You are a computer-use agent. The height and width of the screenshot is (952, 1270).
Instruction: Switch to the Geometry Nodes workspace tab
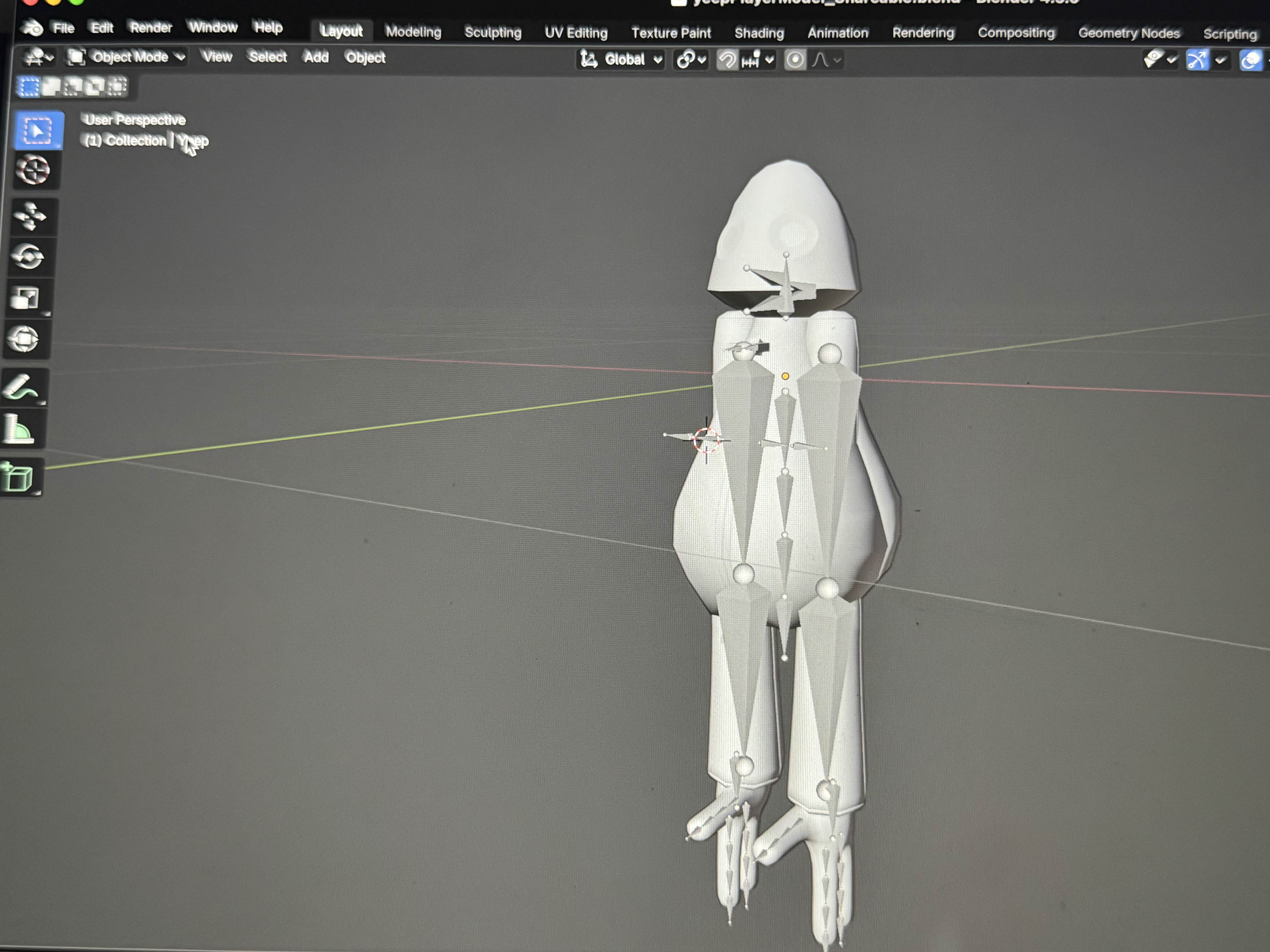[1129, 33]
